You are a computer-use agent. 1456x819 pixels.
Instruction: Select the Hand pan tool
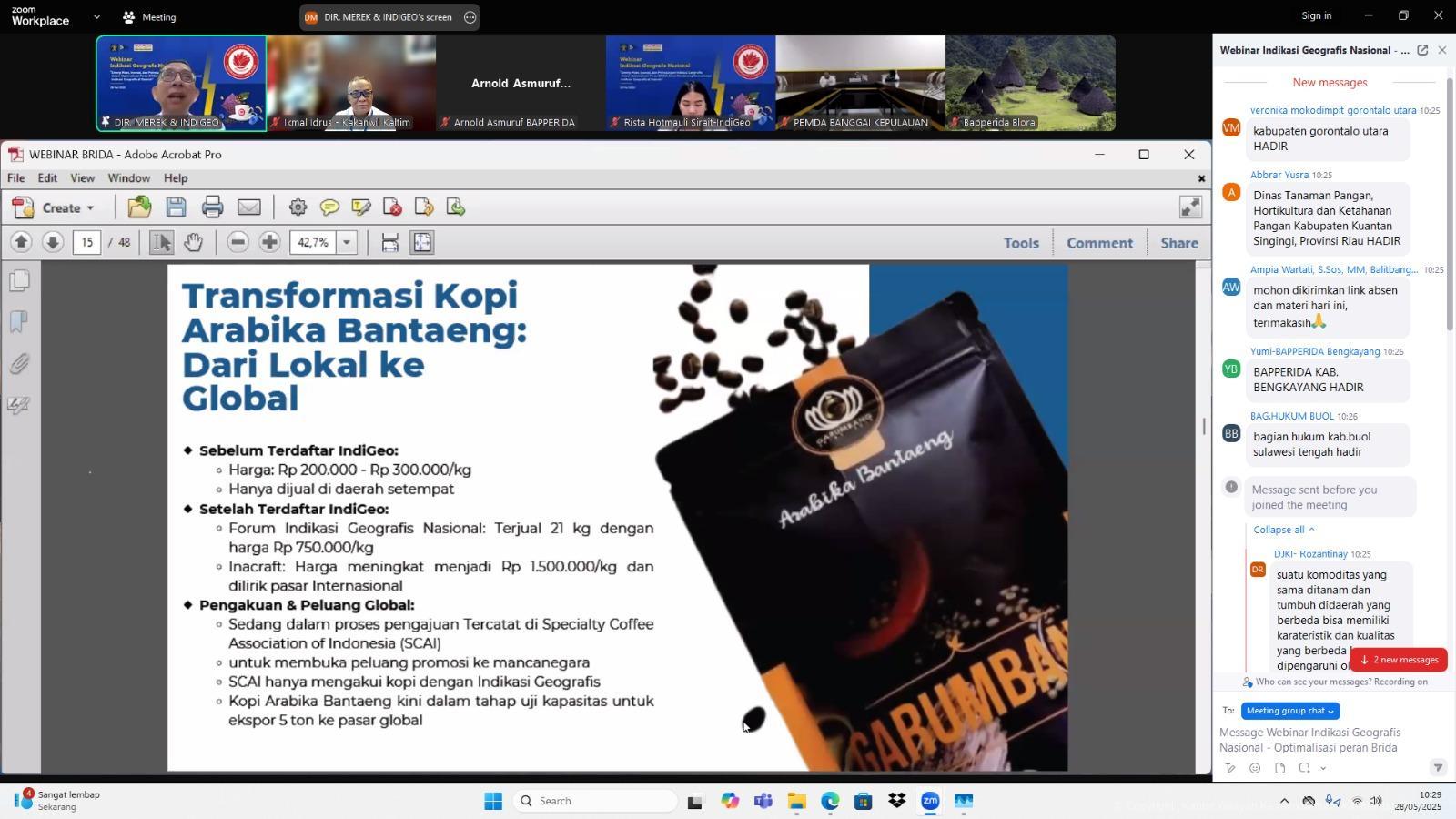click(x=193, y=242)
